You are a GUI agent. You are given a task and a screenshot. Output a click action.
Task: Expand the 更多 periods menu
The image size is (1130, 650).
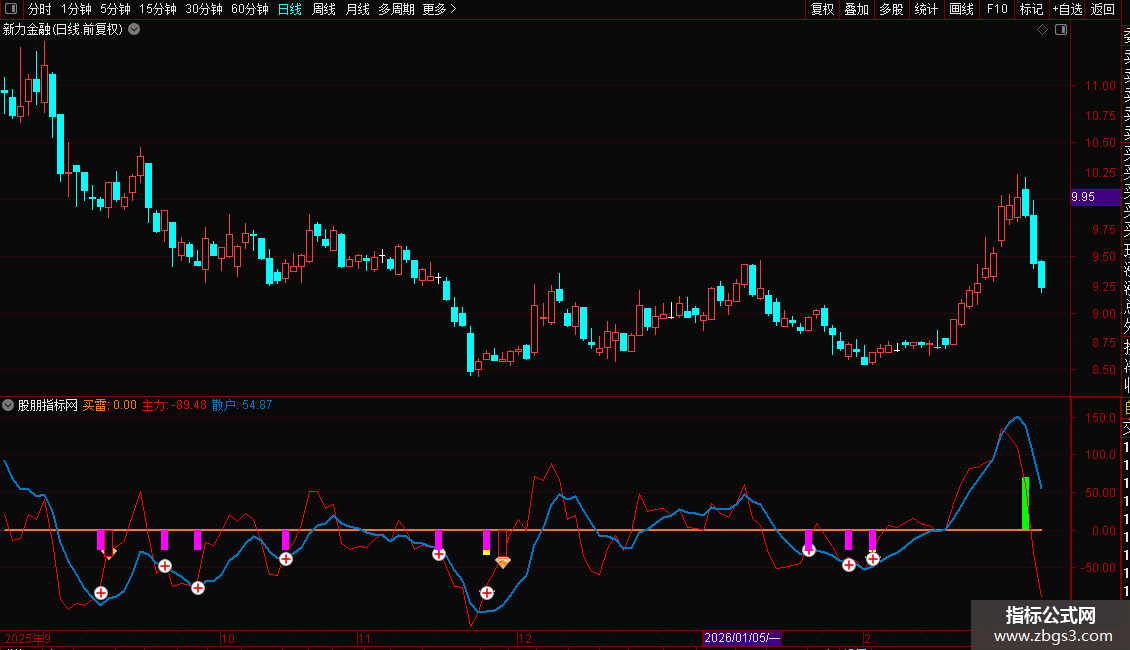[439, 9]
